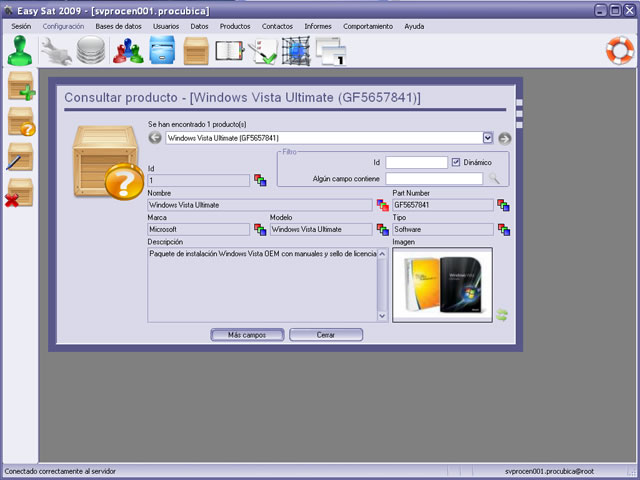This screenshot has height=480, width=640.
Task: Click the Id field showing 1
Action: 198,180
